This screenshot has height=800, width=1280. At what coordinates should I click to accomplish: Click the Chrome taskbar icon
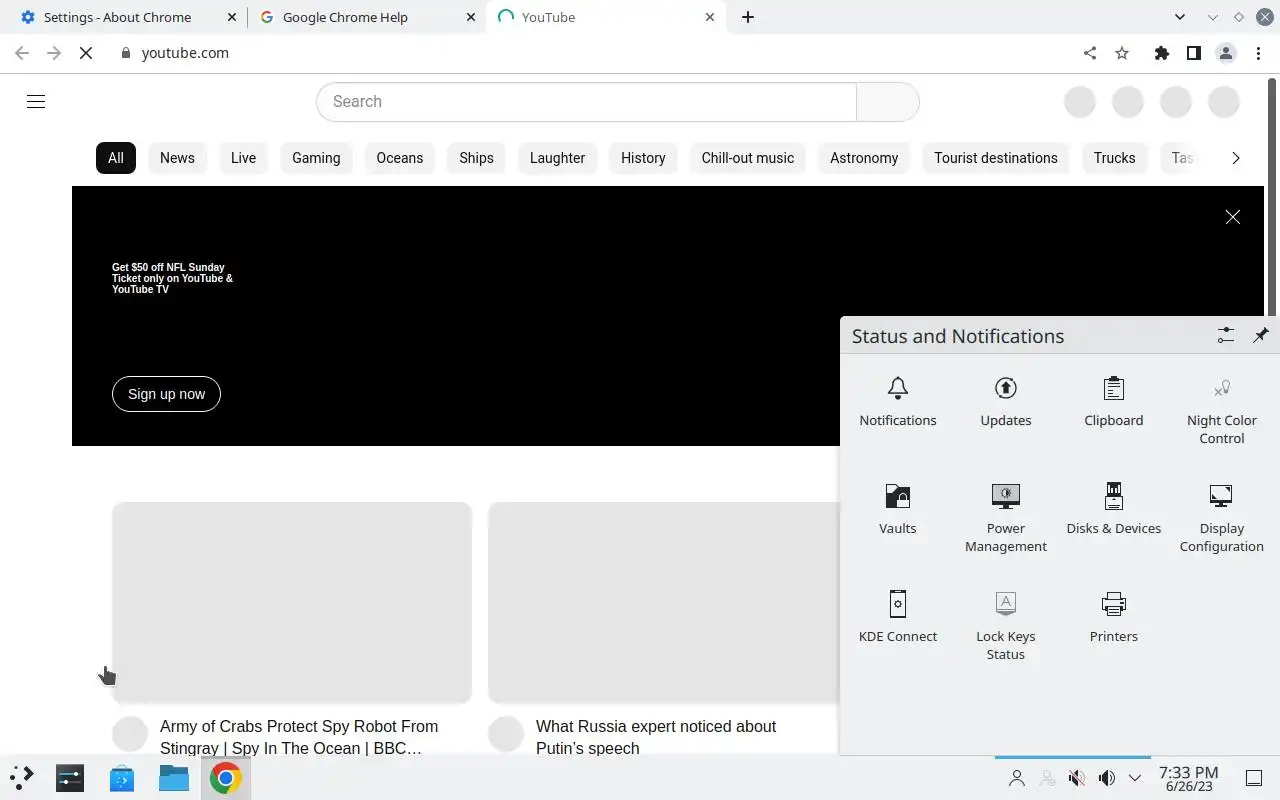click(226, 778)
